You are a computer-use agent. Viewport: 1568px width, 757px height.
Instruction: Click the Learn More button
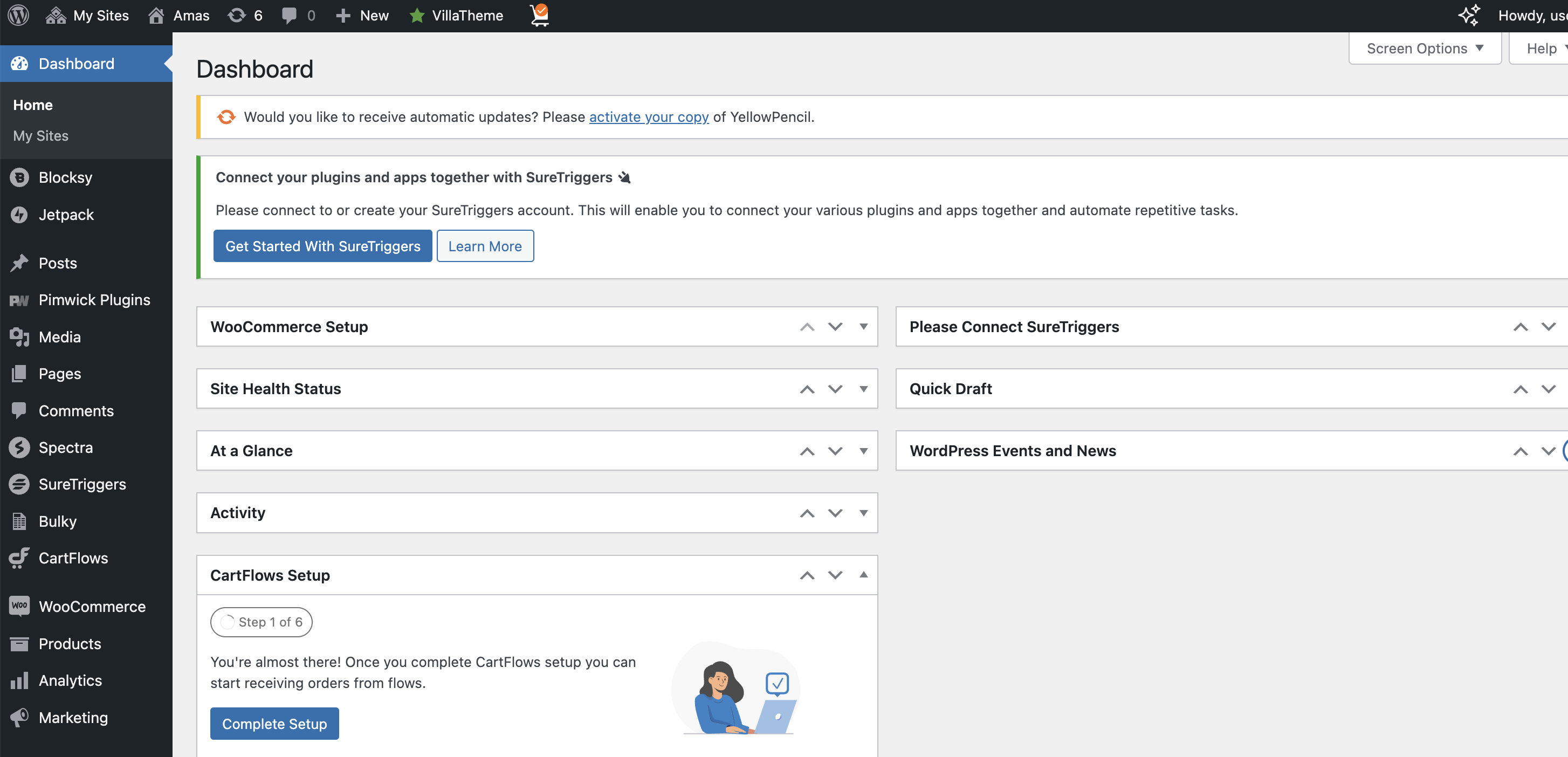click(485, 246)
